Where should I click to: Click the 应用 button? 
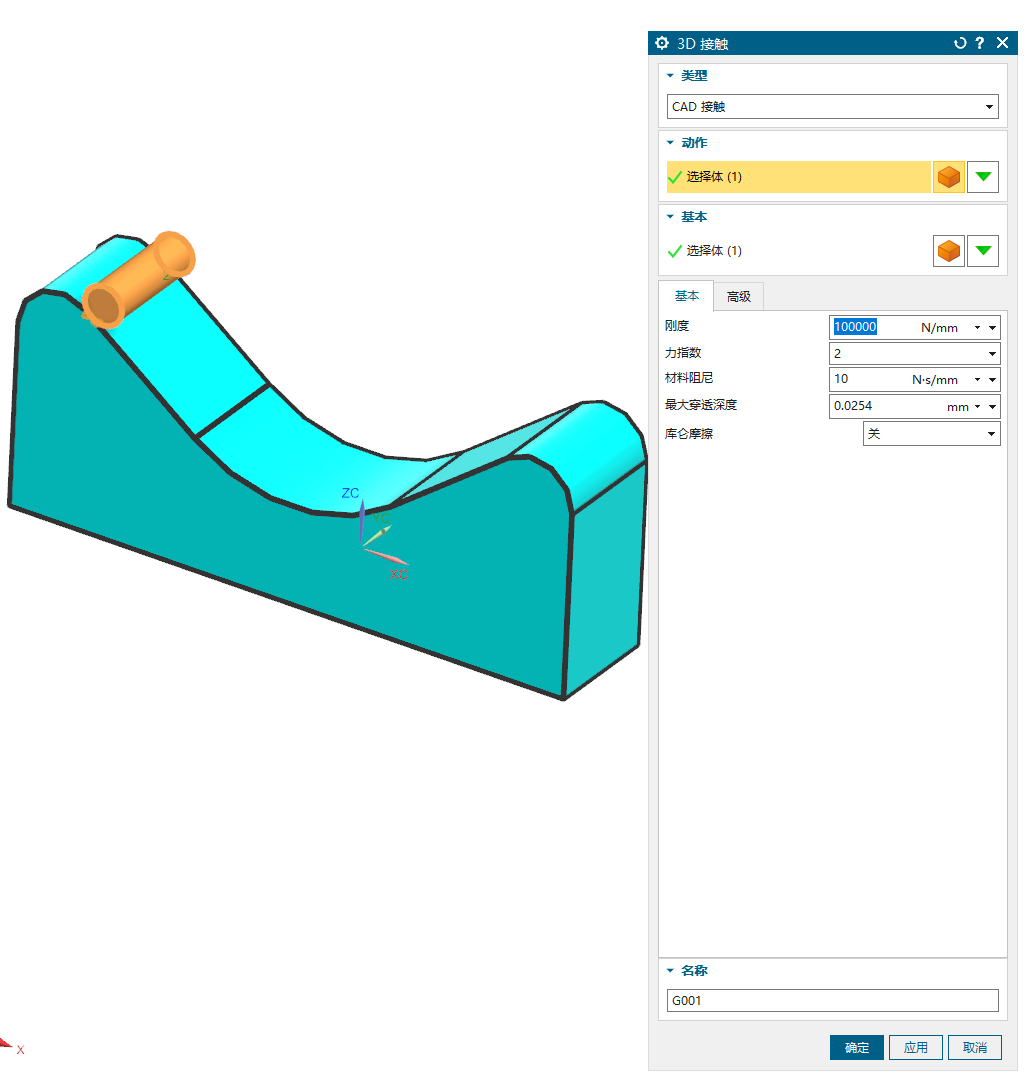pyautogui.click(x=916, y=1047)
